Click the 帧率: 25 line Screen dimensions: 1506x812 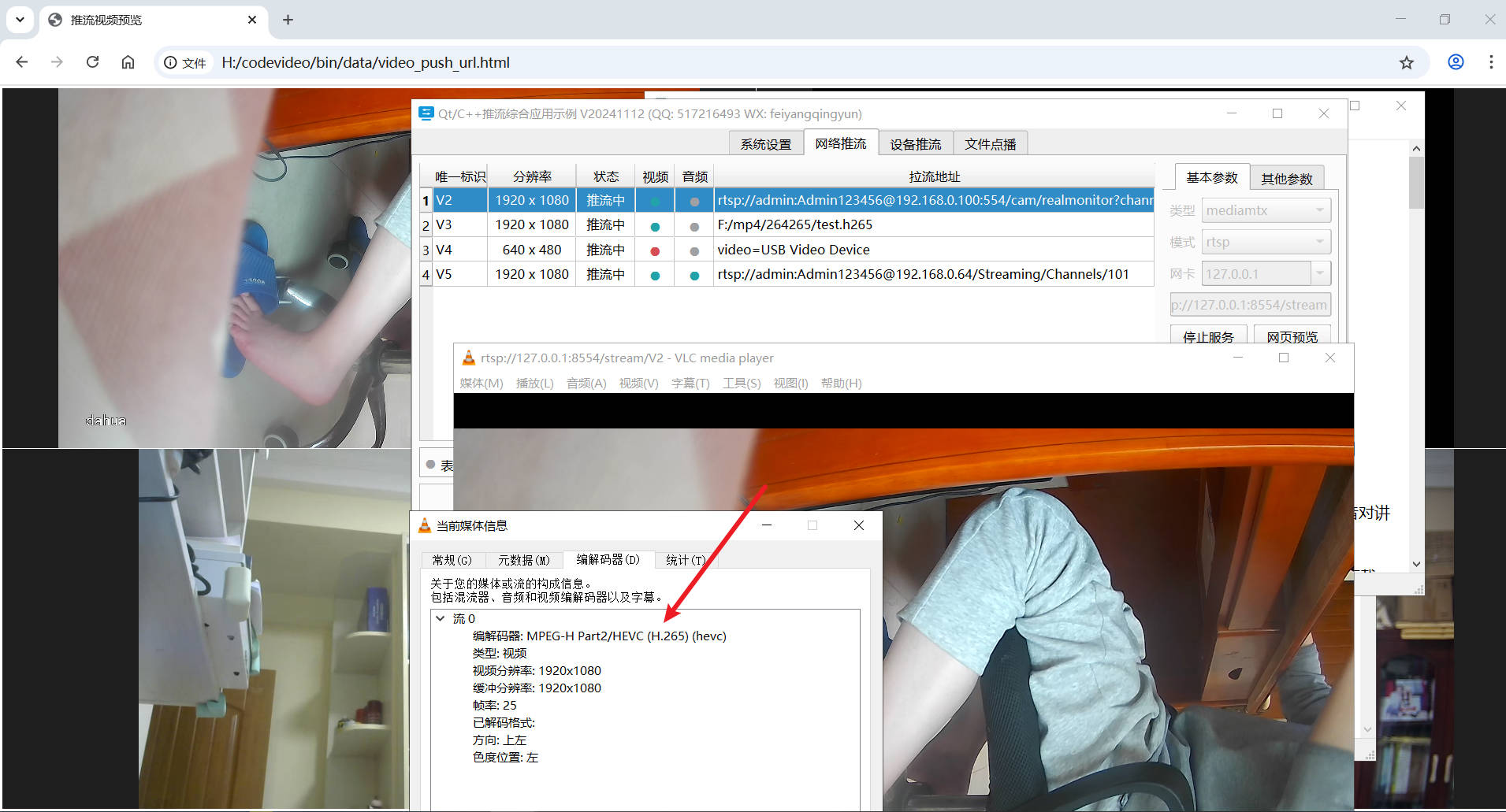point(495,705)
